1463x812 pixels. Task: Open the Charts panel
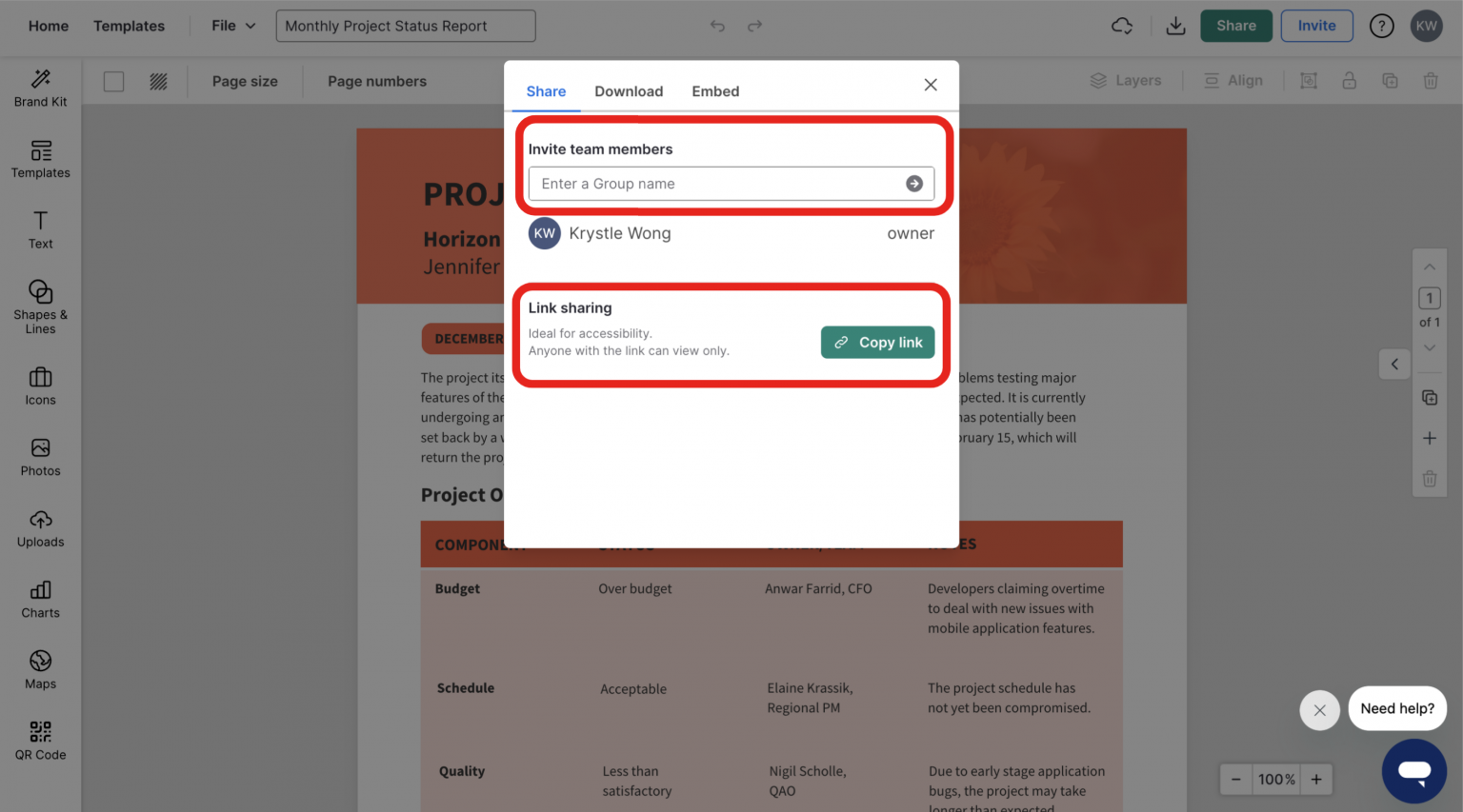(40, 599)
